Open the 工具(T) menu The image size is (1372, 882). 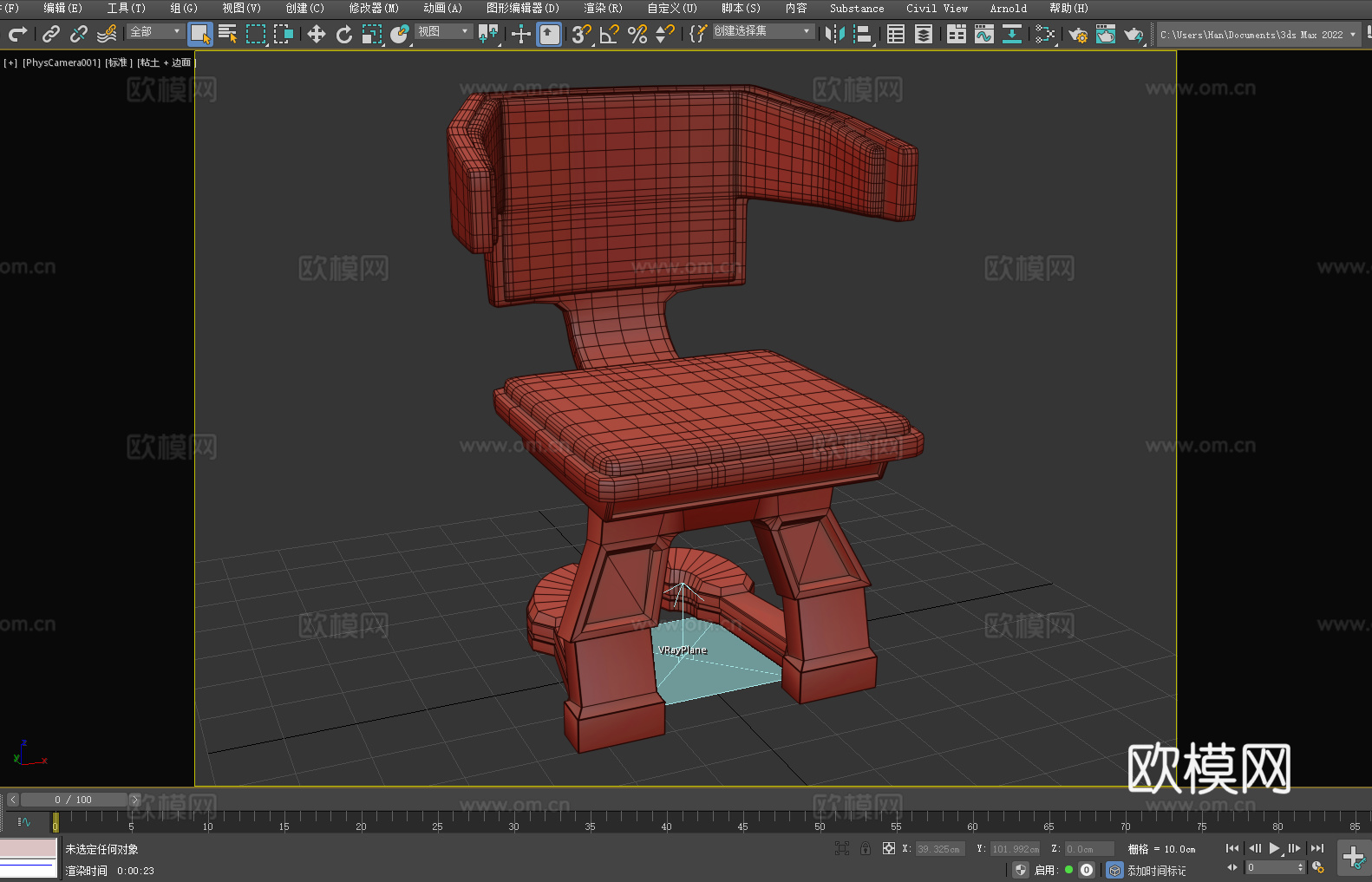(127, 8)
